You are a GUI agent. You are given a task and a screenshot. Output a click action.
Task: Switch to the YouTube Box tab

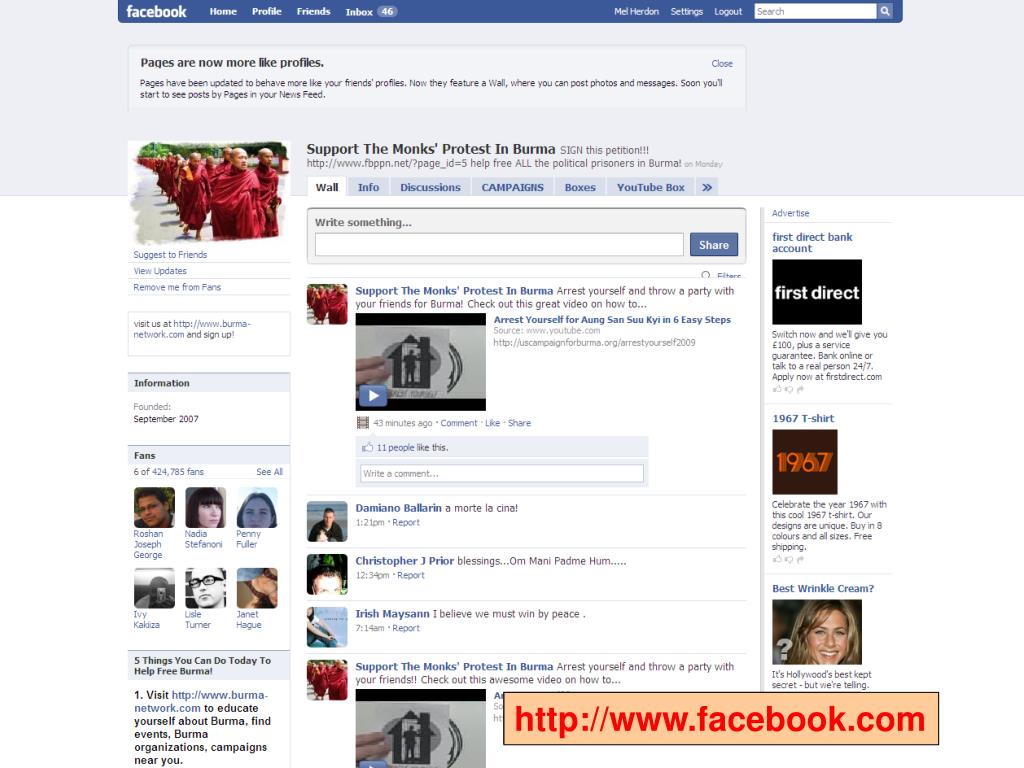pyautogui.click(x=650, y=187)
